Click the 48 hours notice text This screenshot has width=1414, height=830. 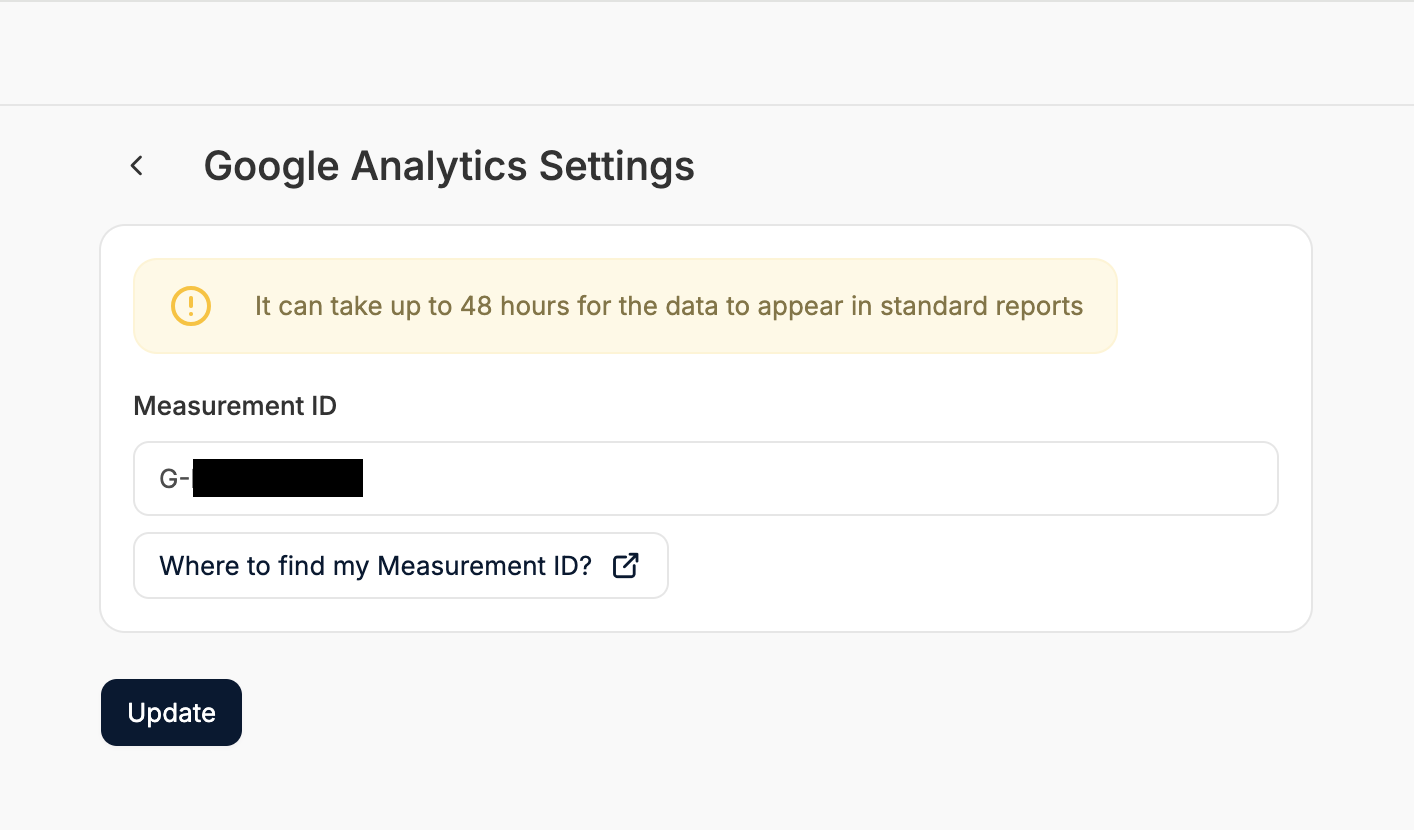(668, 306)
